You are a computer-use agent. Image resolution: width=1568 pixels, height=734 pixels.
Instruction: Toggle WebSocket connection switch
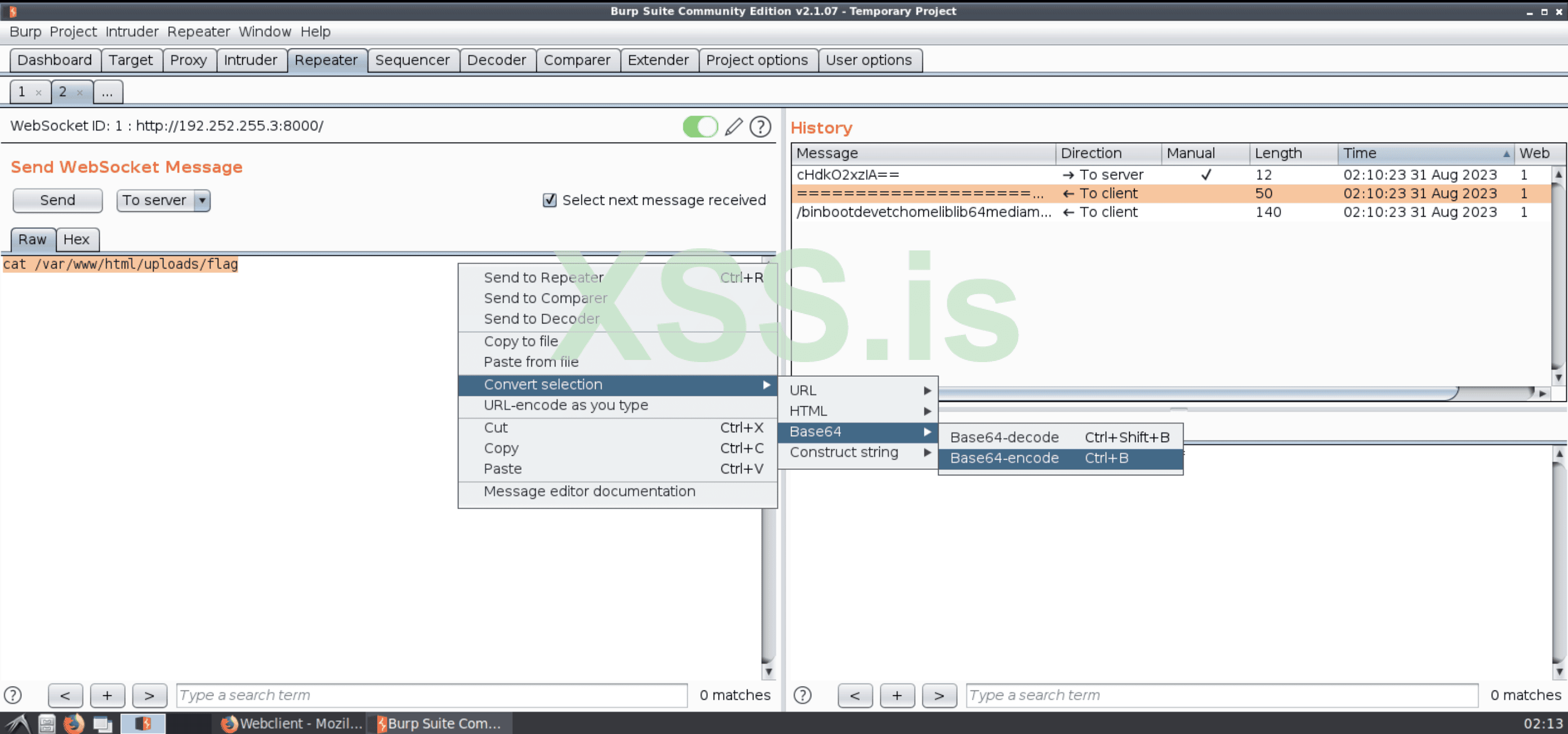click(700, 126)
